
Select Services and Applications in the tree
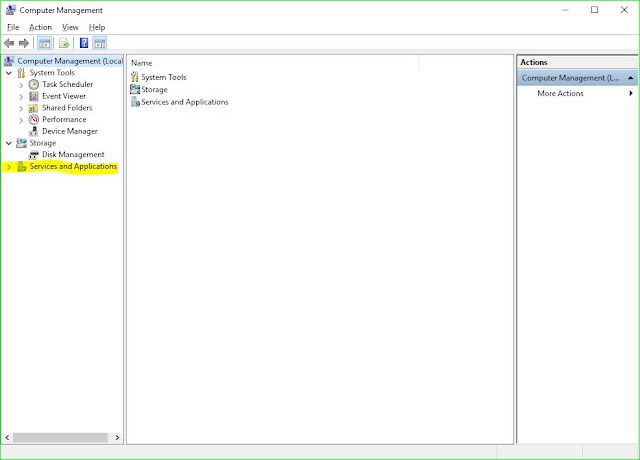pos(73,167)
